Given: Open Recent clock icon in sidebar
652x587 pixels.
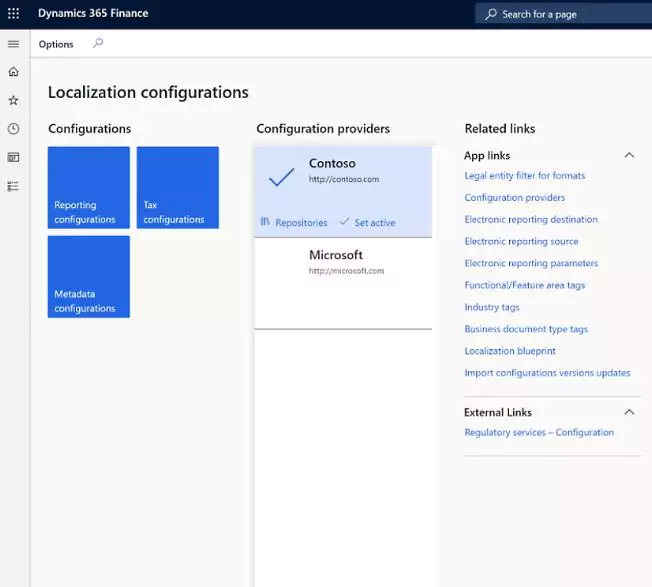Looking at the screenshot, I should click(13, 129).
